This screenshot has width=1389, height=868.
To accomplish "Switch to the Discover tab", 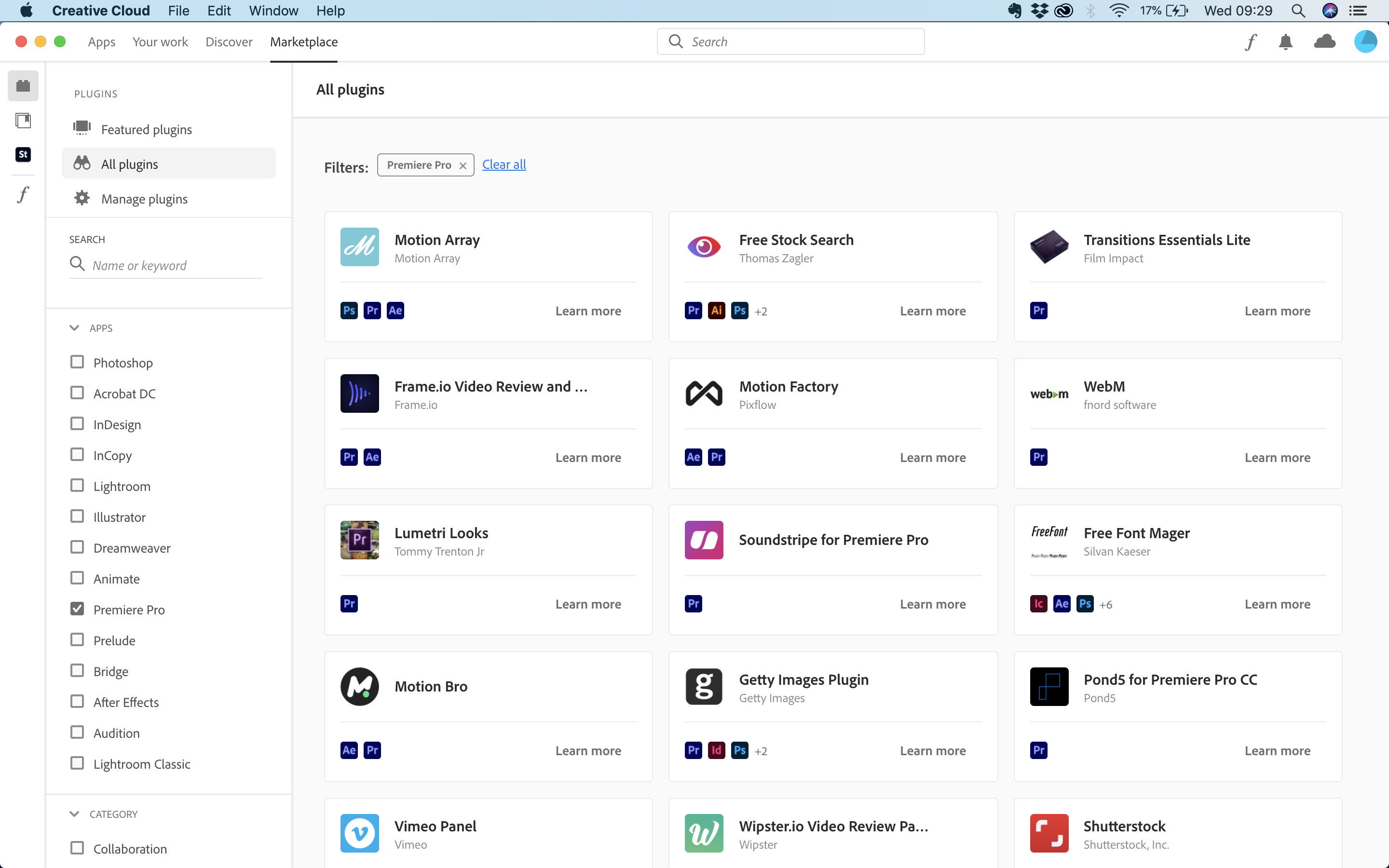I will point(229,42).
